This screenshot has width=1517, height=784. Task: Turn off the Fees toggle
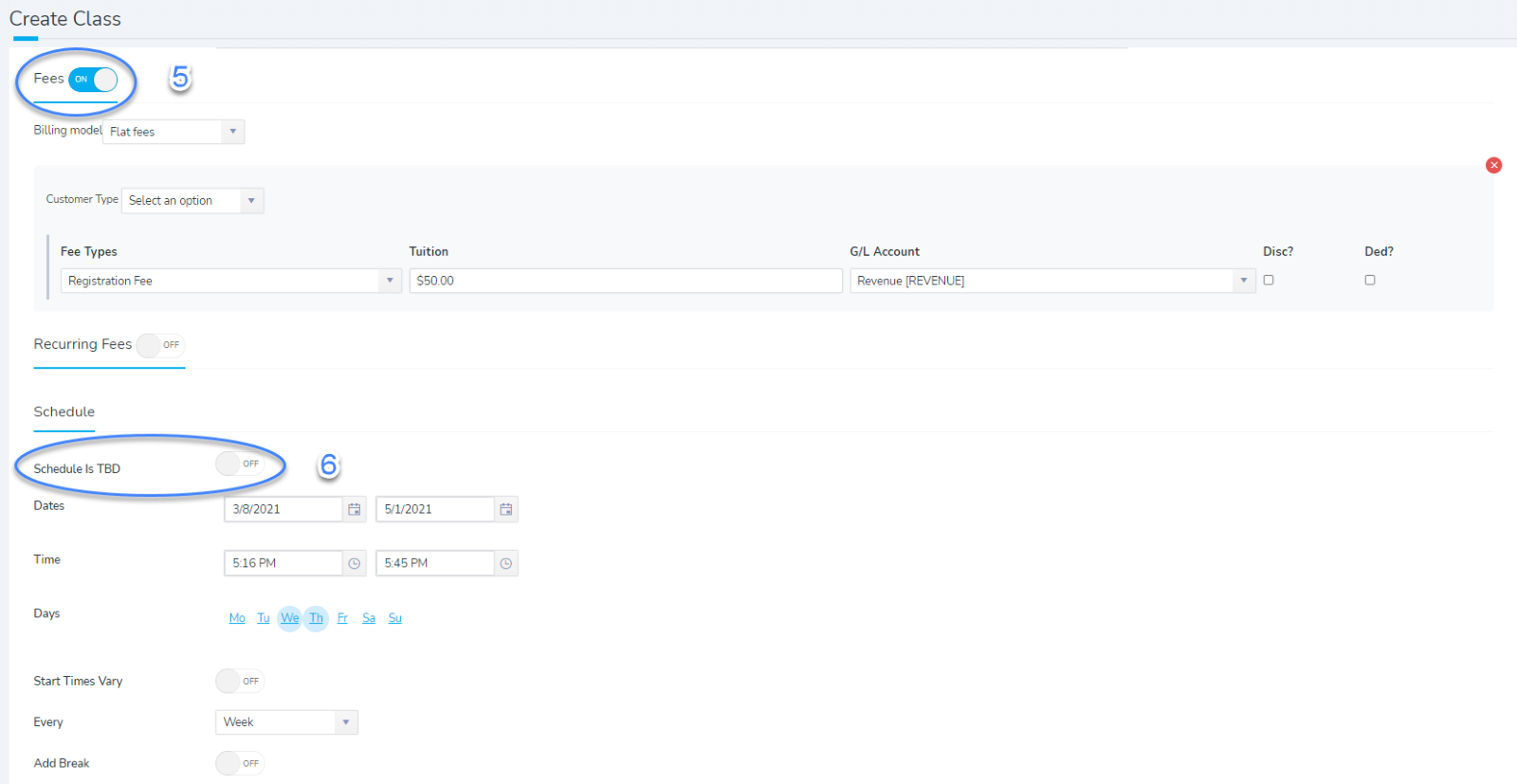coord(93,80)
